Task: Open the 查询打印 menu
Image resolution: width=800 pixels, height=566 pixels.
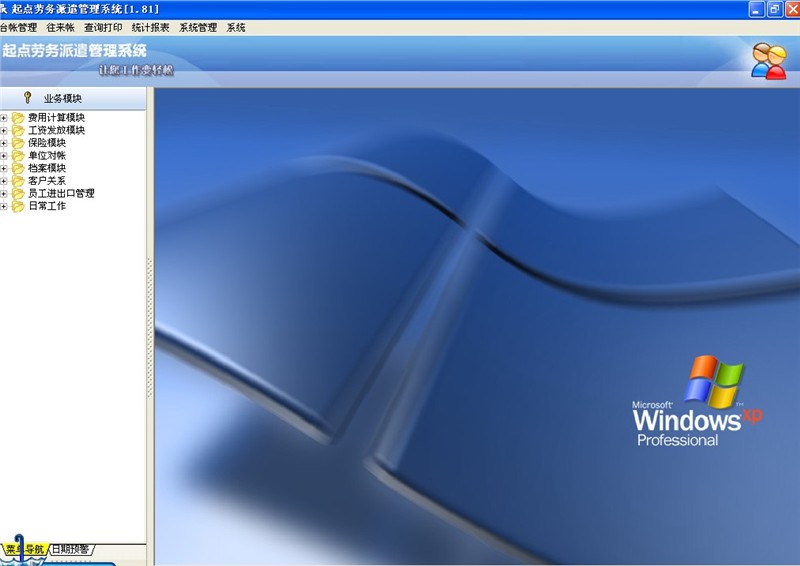Action: [x=103, y=28]
